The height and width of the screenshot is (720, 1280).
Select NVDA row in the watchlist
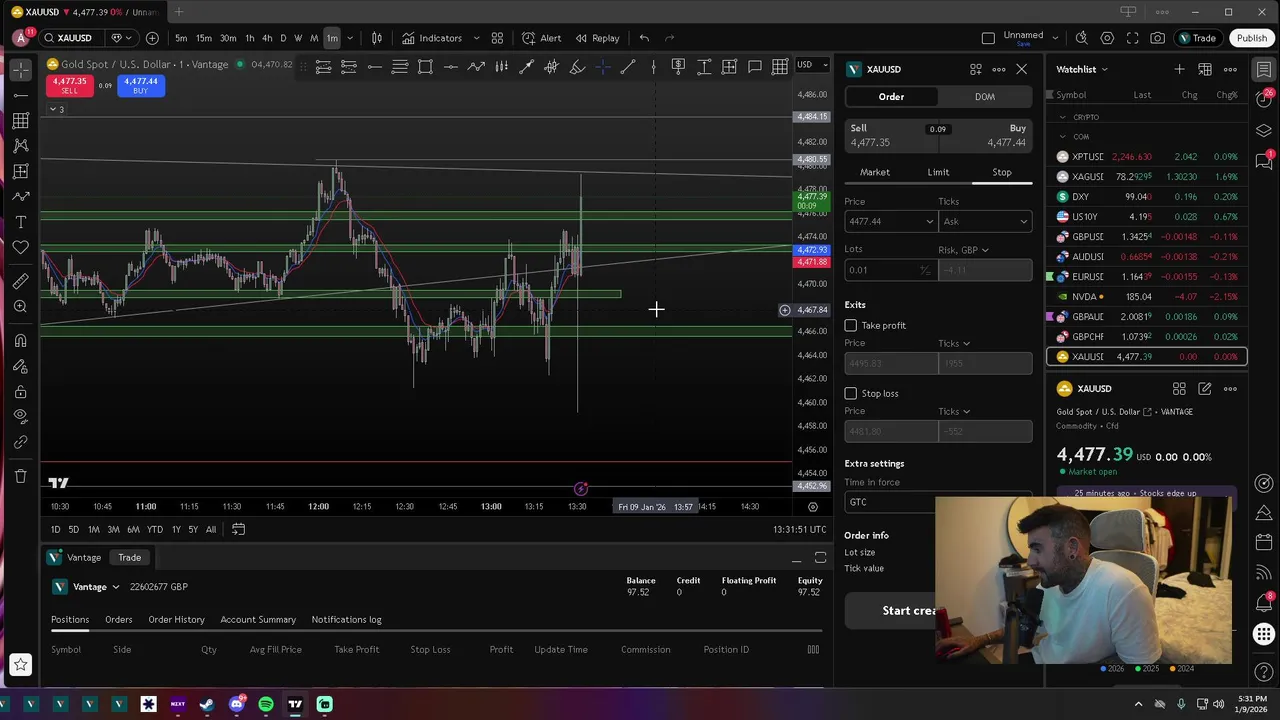pyautogui.click(x=1146, y=297)
